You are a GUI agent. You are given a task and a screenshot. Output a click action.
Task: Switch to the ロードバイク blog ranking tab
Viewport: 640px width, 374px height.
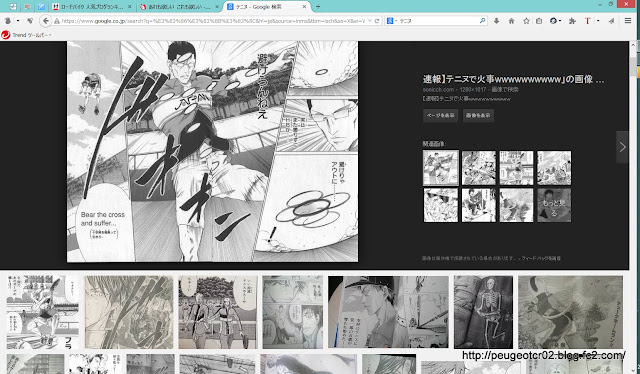[x=92, y=7]
